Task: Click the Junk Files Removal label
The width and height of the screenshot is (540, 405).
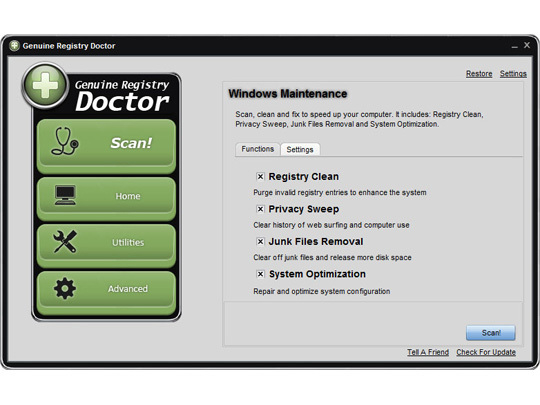Action: [x=316, y=241]
